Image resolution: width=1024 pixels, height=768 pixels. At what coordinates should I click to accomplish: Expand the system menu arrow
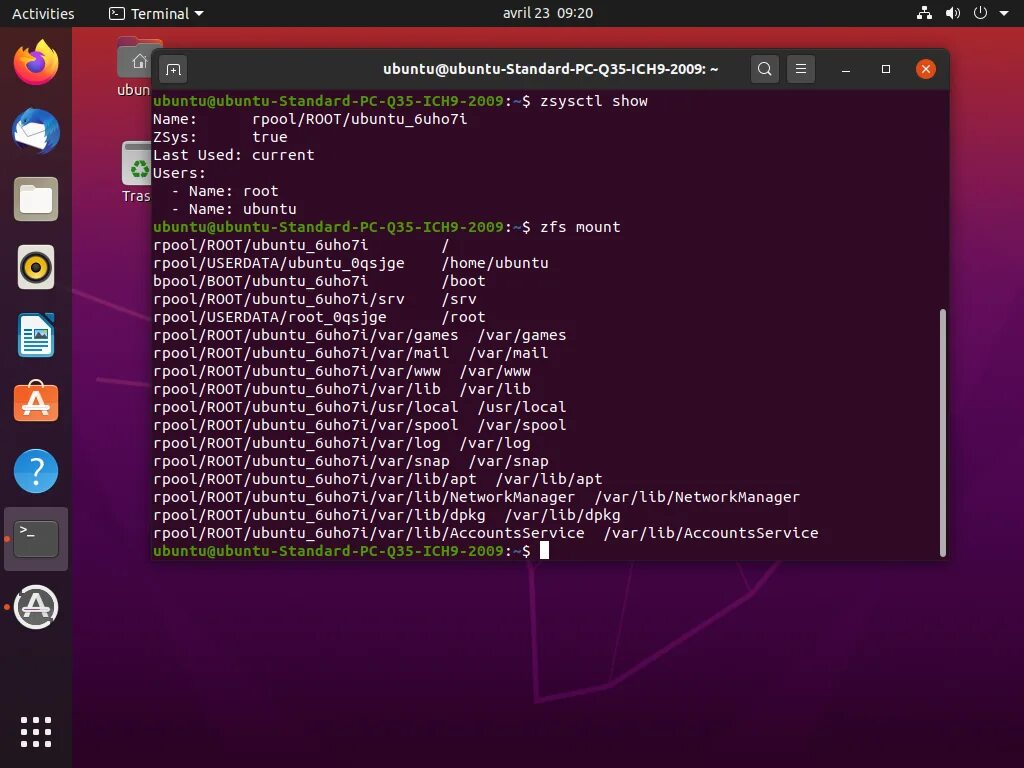(1004, 13)
